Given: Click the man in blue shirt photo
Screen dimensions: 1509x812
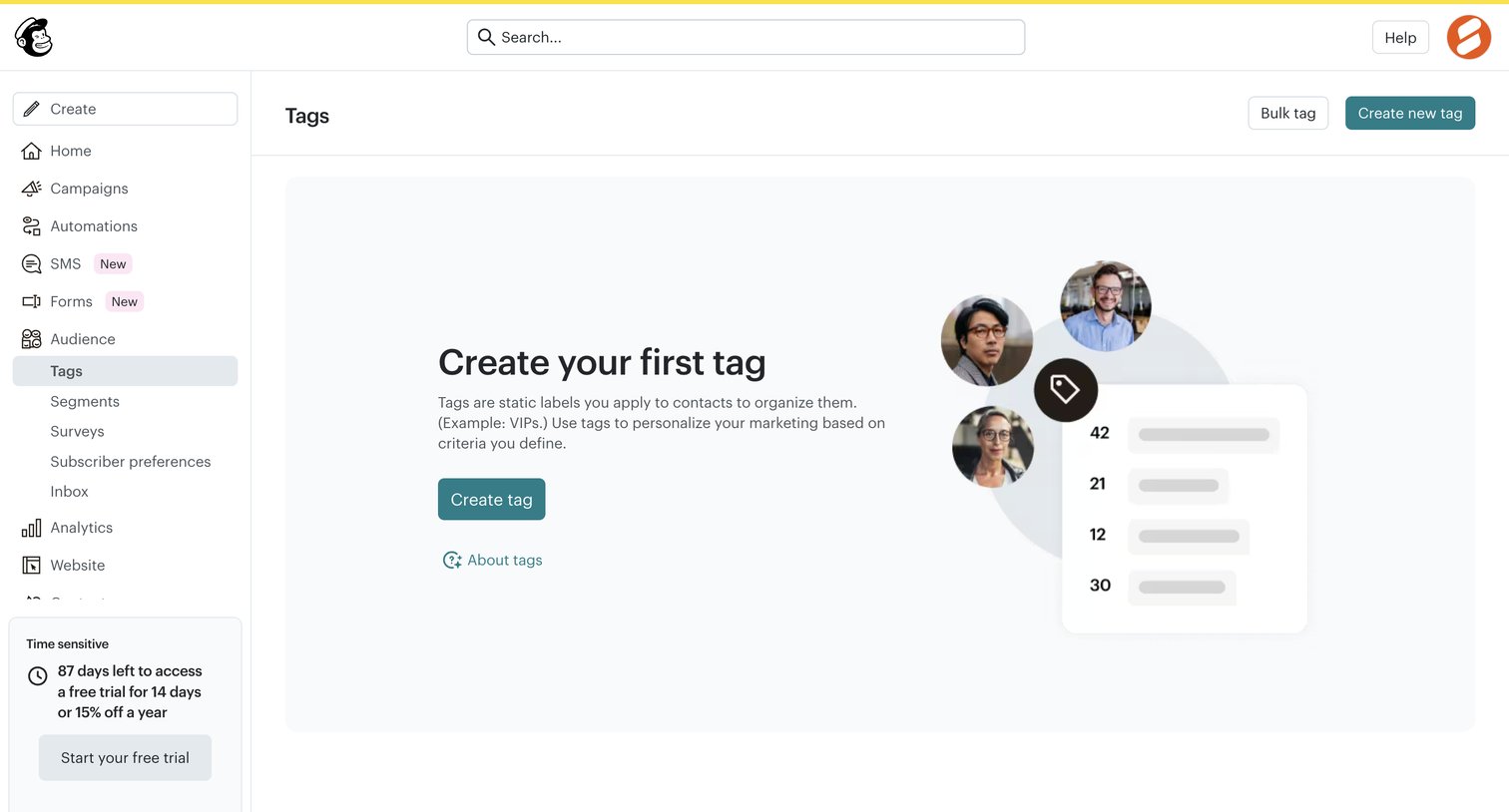Looking at the screenshot, I should [x=1105, y=306].
